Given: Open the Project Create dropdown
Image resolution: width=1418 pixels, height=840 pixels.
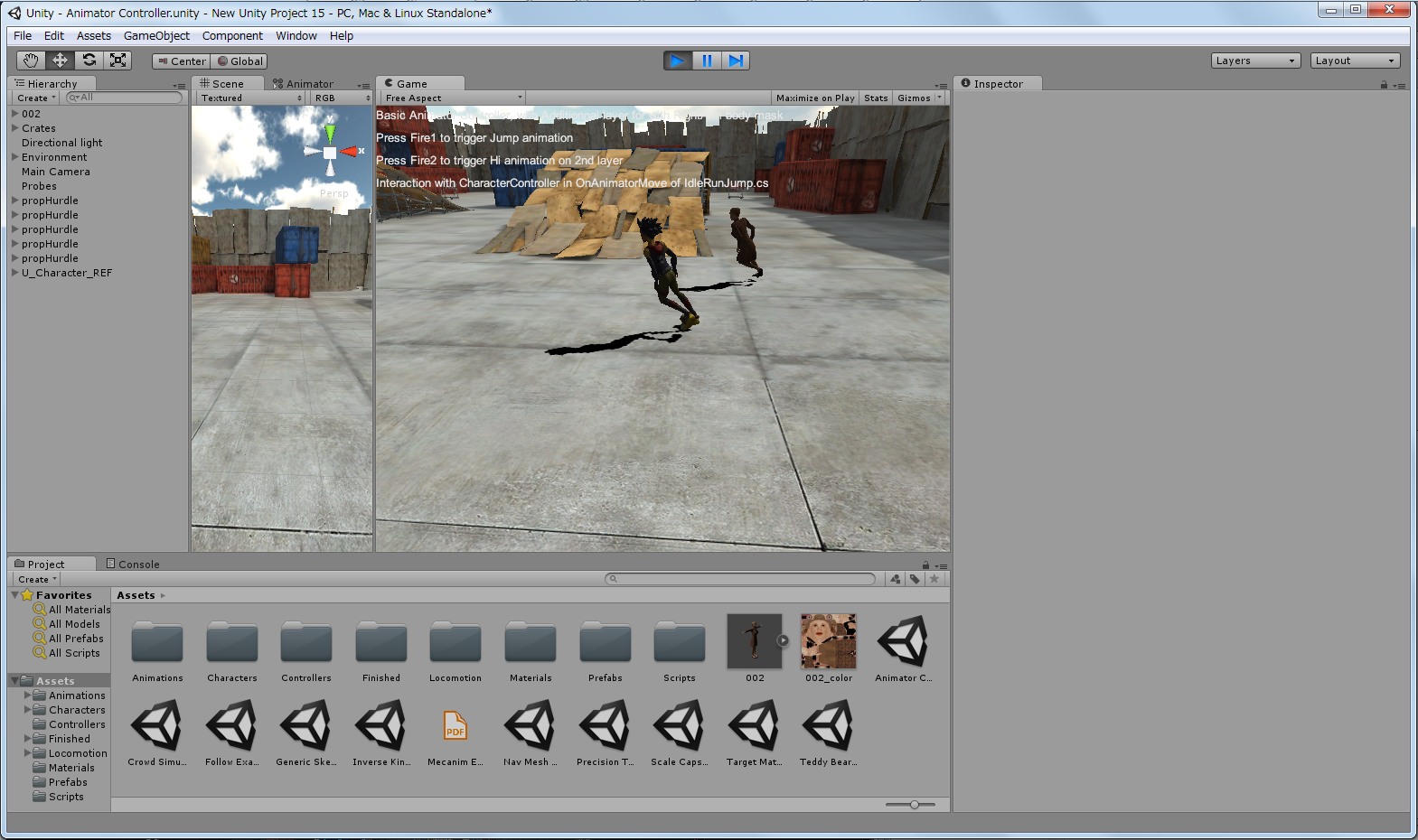Looking at the screenshot, I should [x=37, y=579].
